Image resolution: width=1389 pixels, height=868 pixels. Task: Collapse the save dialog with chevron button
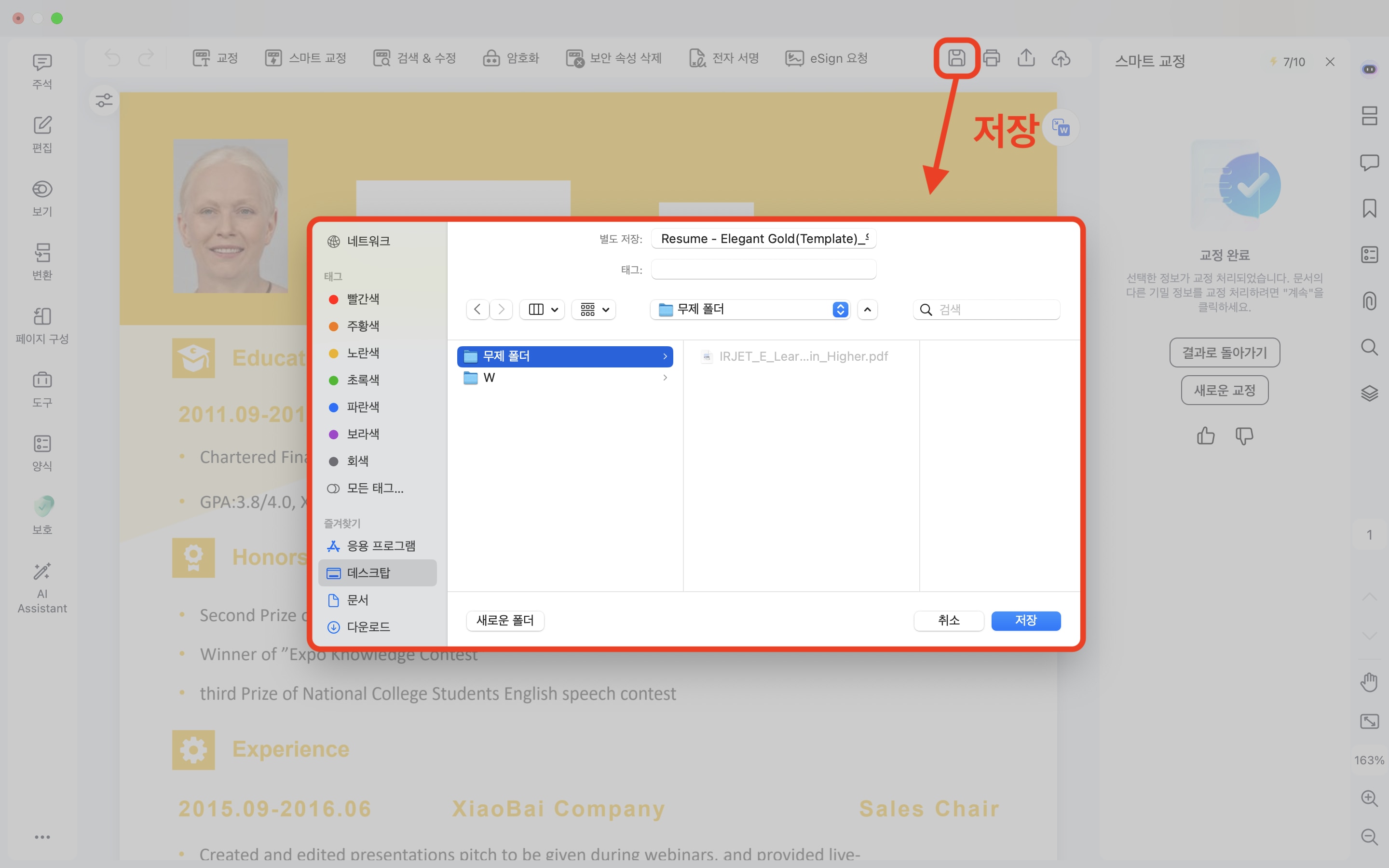tap(867, 310)
